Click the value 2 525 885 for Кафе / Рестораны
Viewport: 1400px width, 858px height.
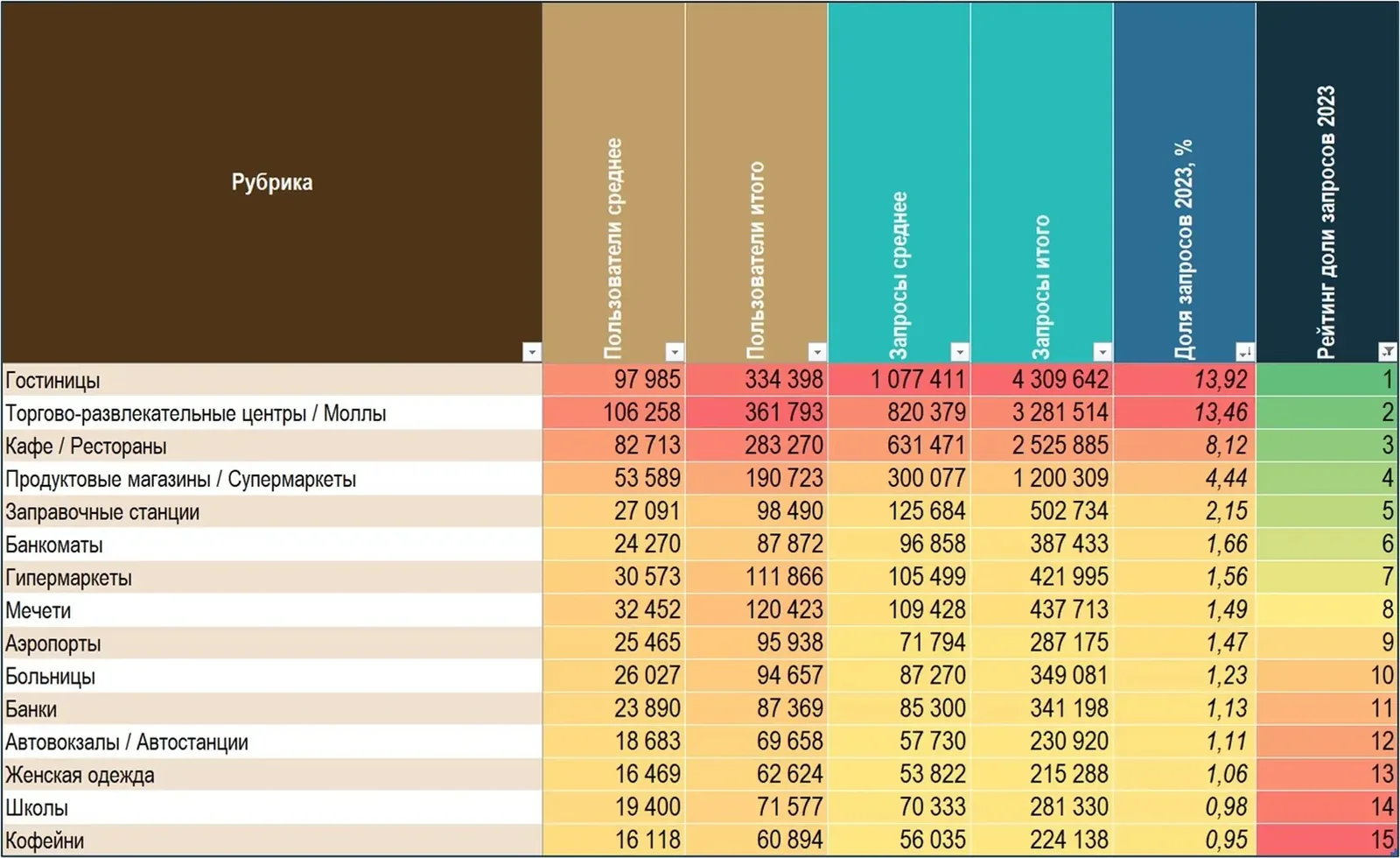tap(1041, 446)
